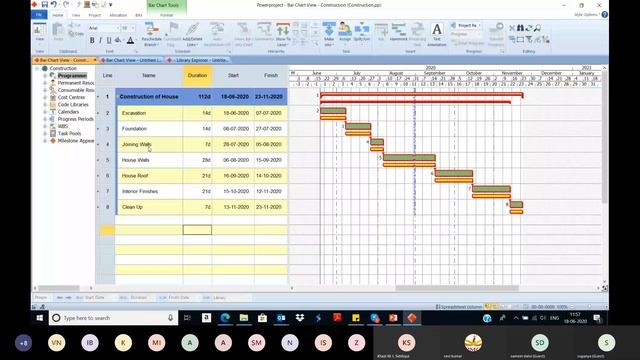Click the Windows Start button
This screenshot has height=360, width=640.
coord(40,318)
